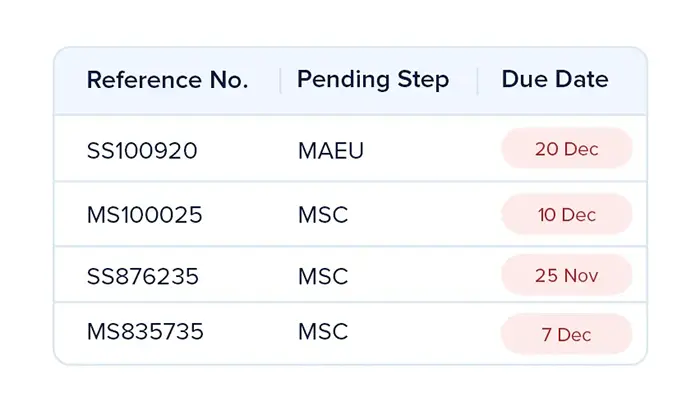Click reference number MS835735

click(x=146, y=332)
